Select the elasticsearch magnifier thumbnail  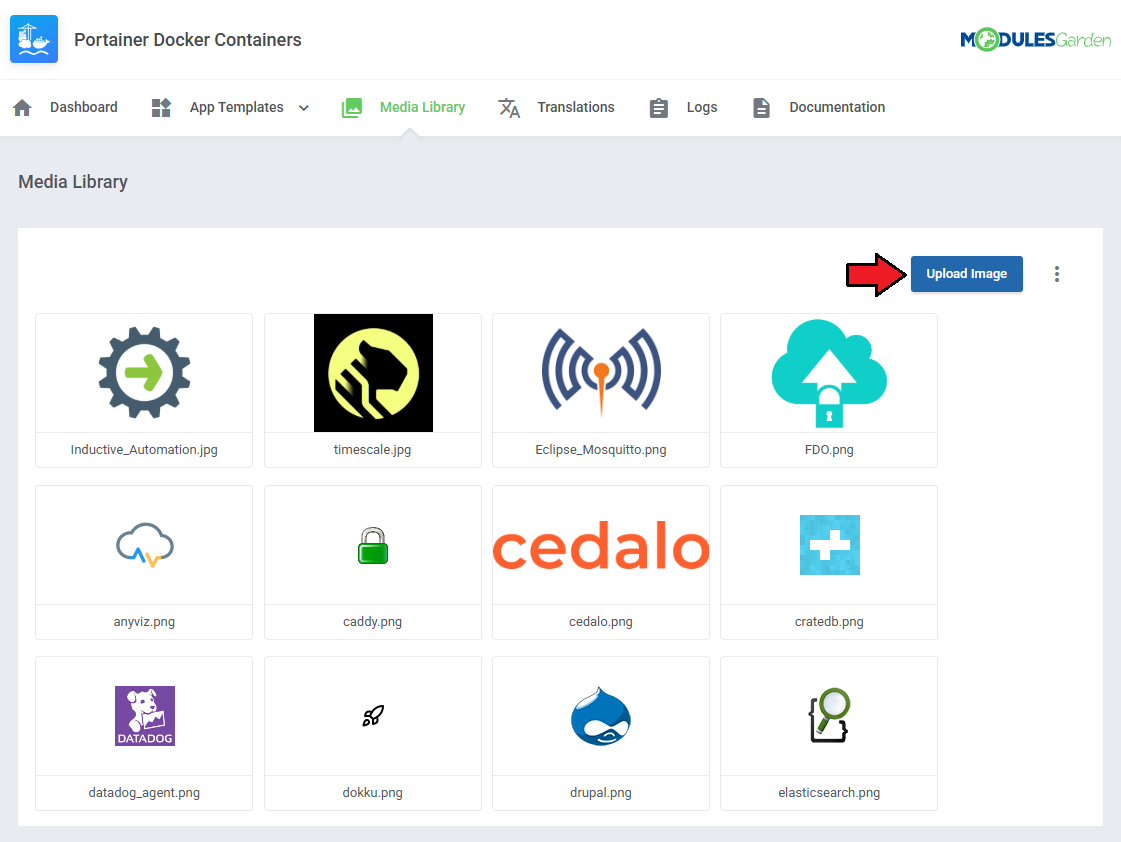point(829,715)
